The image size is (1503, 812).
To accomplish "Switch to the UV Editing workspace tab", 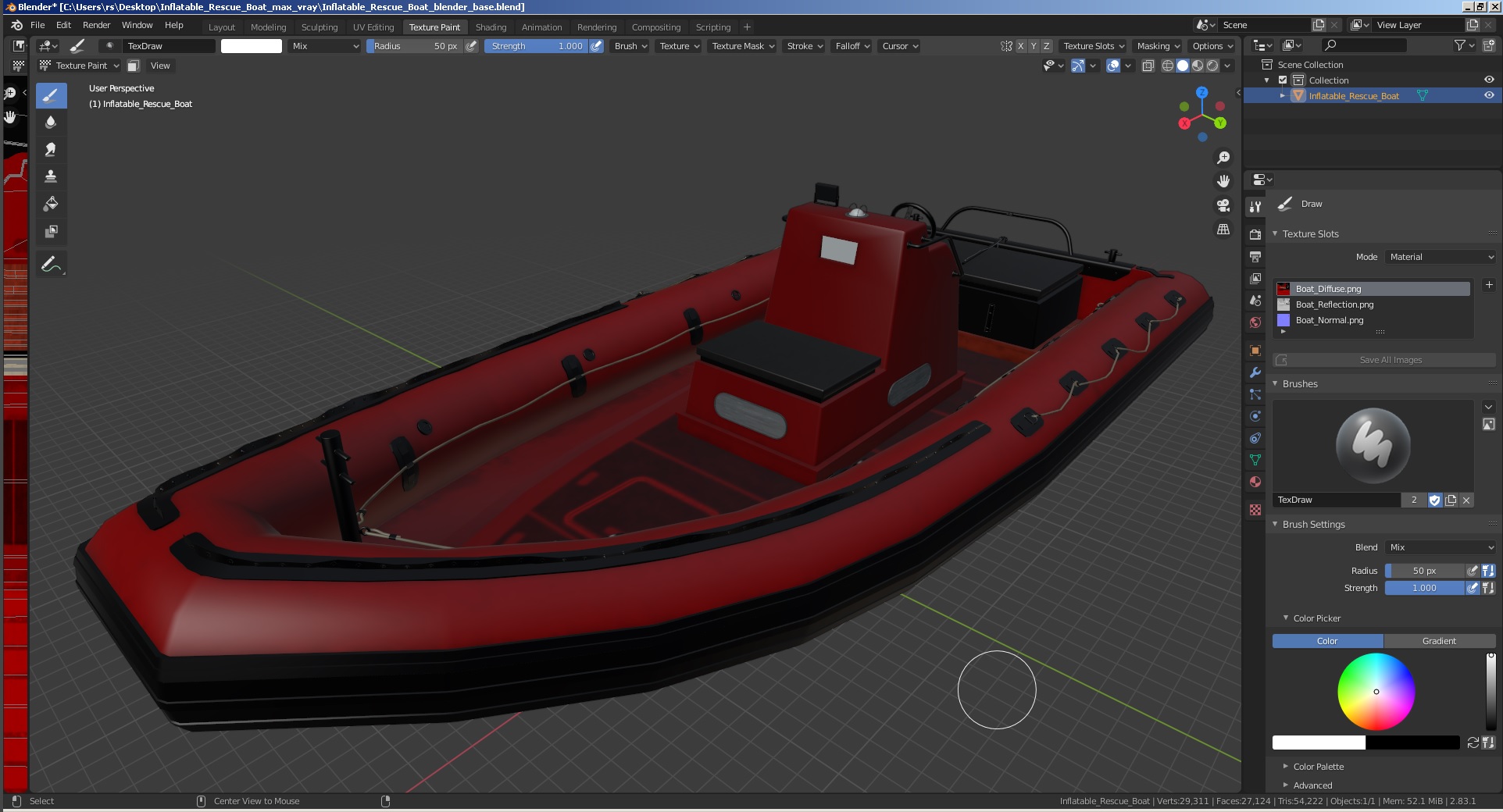I will [x=373, y=27].
